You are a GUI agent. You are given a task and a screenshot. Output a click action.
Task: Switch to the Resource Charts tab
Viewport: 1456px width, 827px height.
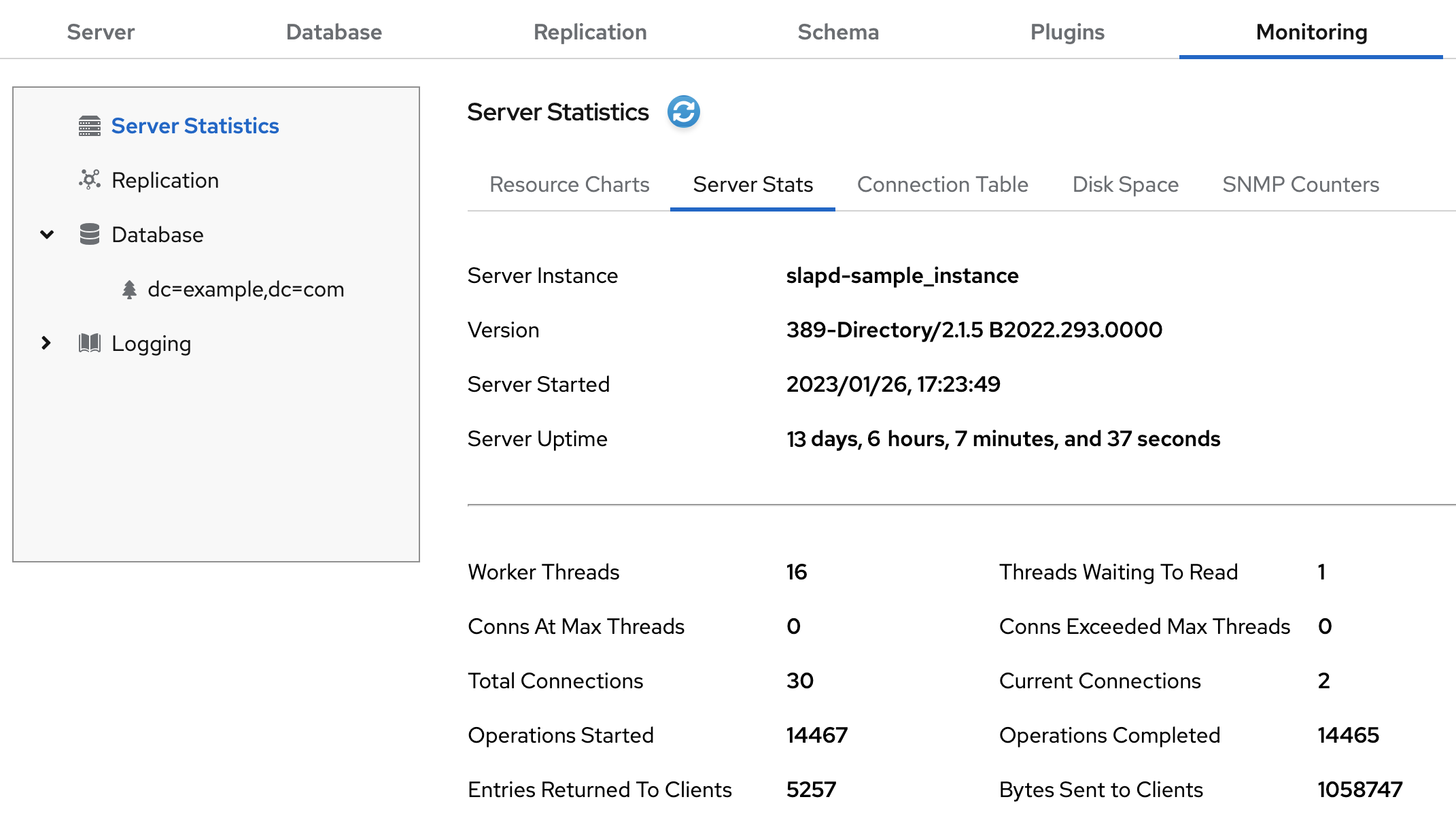pyautogui.click(x=569, y=184)
